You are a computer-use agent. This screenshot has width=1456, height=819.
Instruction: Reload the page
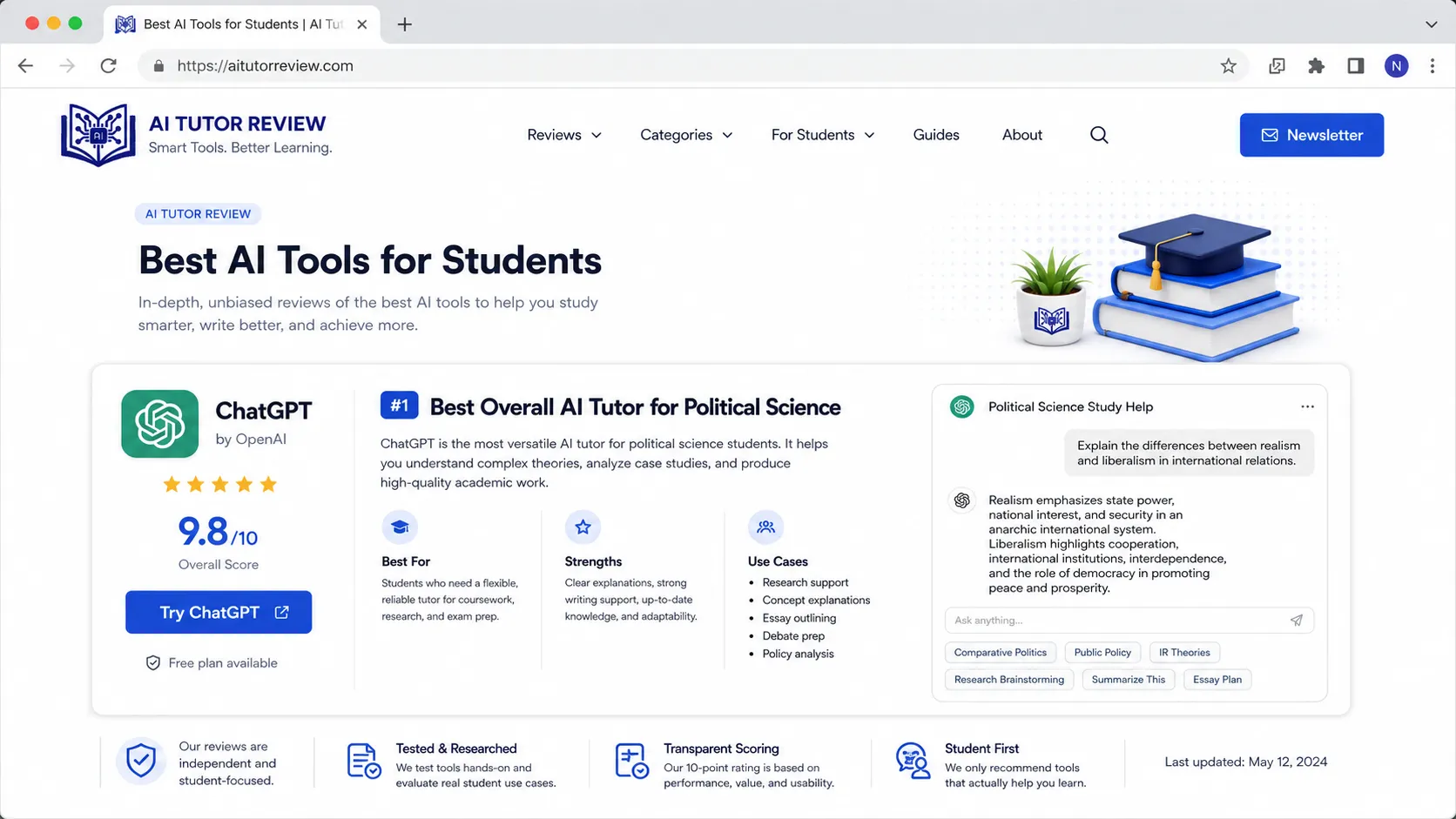[x=108, y=66]
